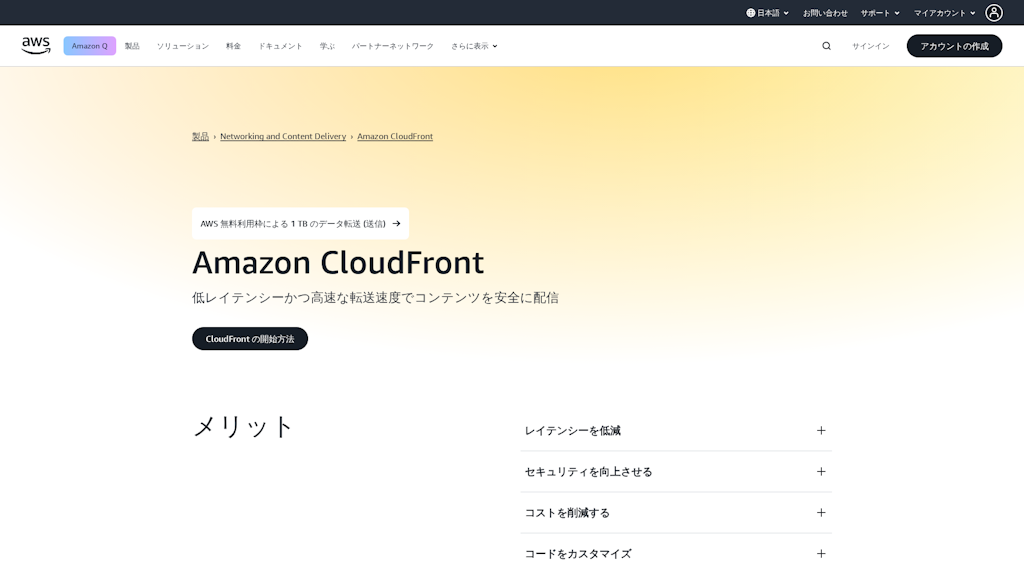This screenshot has height=576, width=1024.
Task: Open the AWS 無料利用枠 1 TB banner link
Action: [300, 224]
